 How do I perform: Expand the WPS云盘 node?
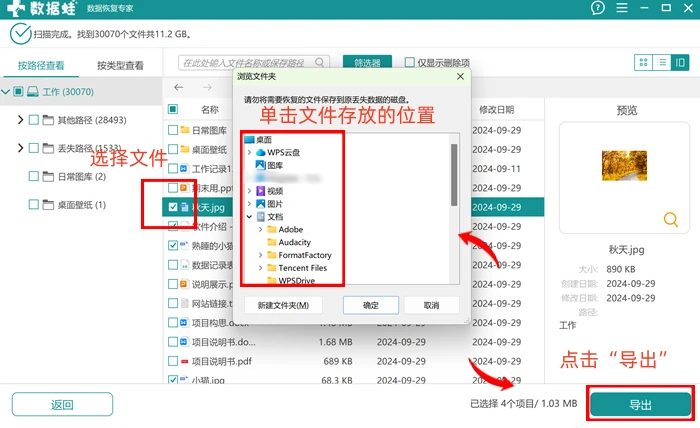pos(249,153)
